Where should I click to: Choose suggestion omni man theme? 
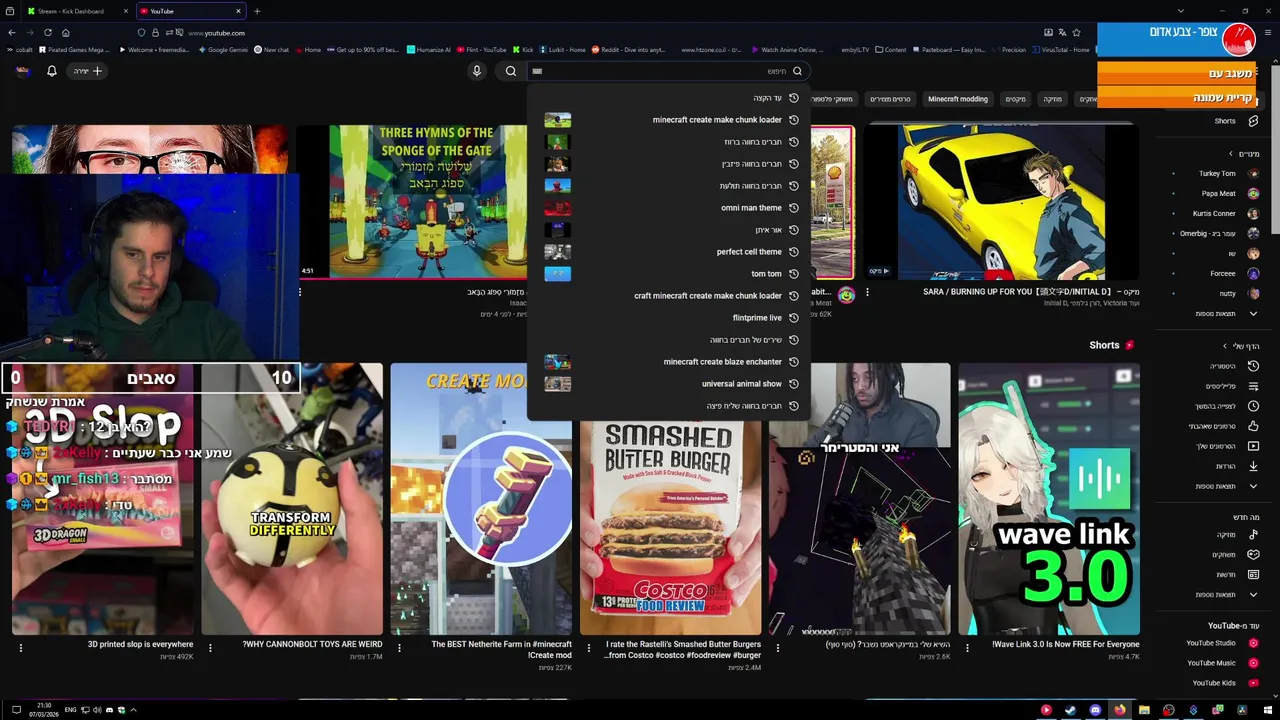pos(668,208)
